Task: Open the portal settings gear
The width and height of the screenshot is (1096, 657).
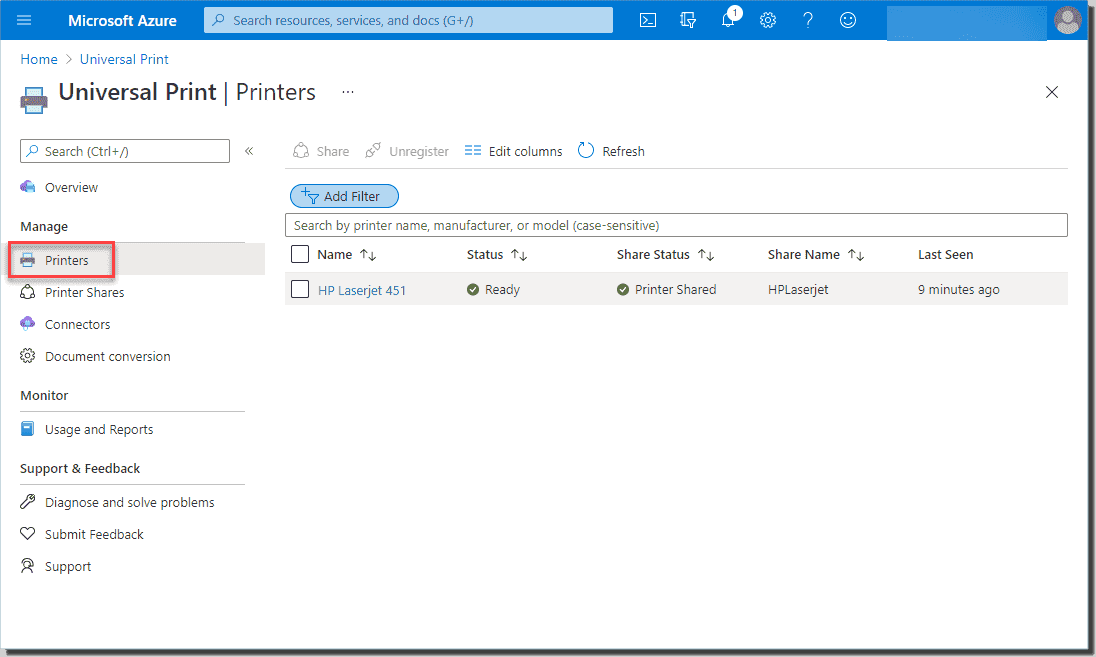Action: (768, 19)
